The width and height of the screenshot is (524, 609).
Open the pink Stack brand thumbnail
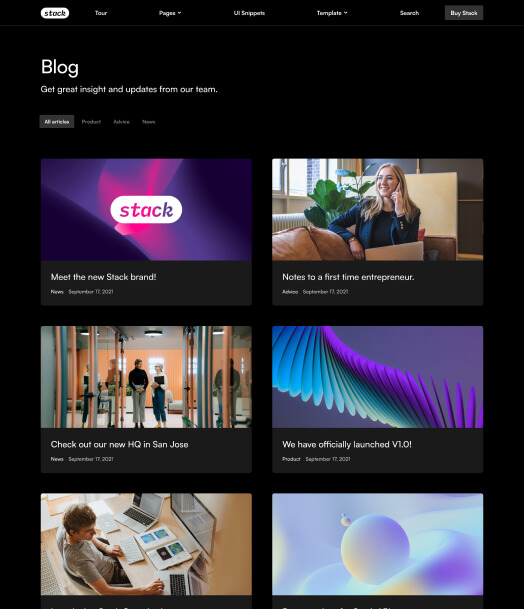click(146, 210)
